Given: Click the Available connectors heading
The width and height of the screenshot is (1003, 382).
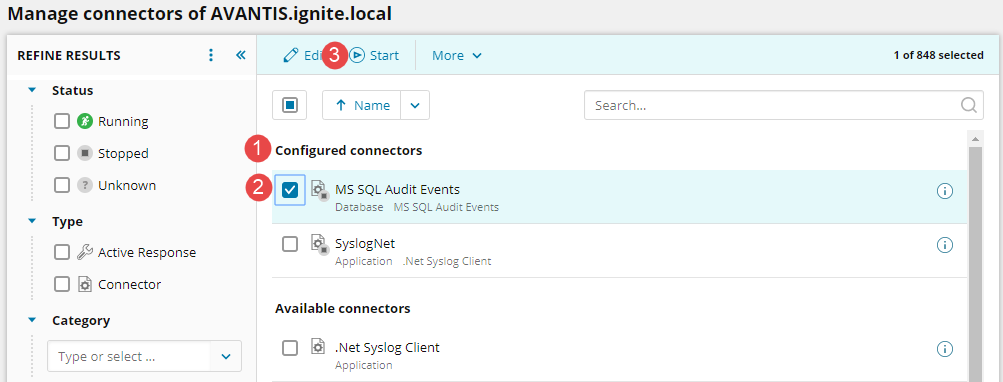Looking at the screenshot, I should point(343,308).
